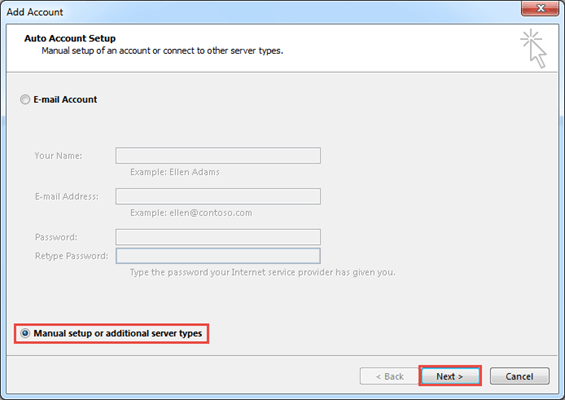Click the Password input field
Image resolution: width=565 pixels, height=400 pixels.
click(218, 237)
